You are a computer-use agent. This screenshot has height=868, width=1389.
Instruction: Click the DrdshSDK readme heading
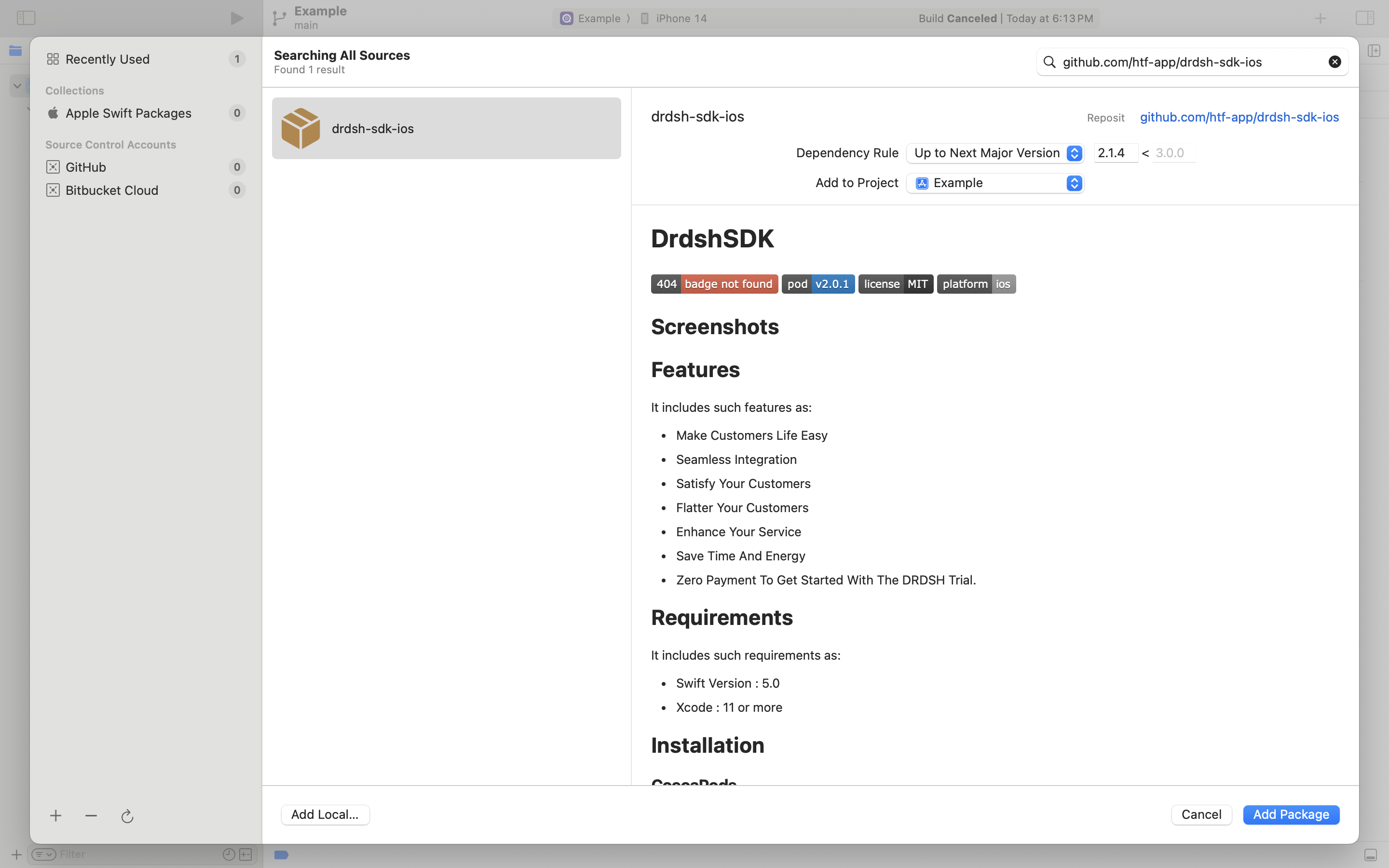[x=712, y=239]
